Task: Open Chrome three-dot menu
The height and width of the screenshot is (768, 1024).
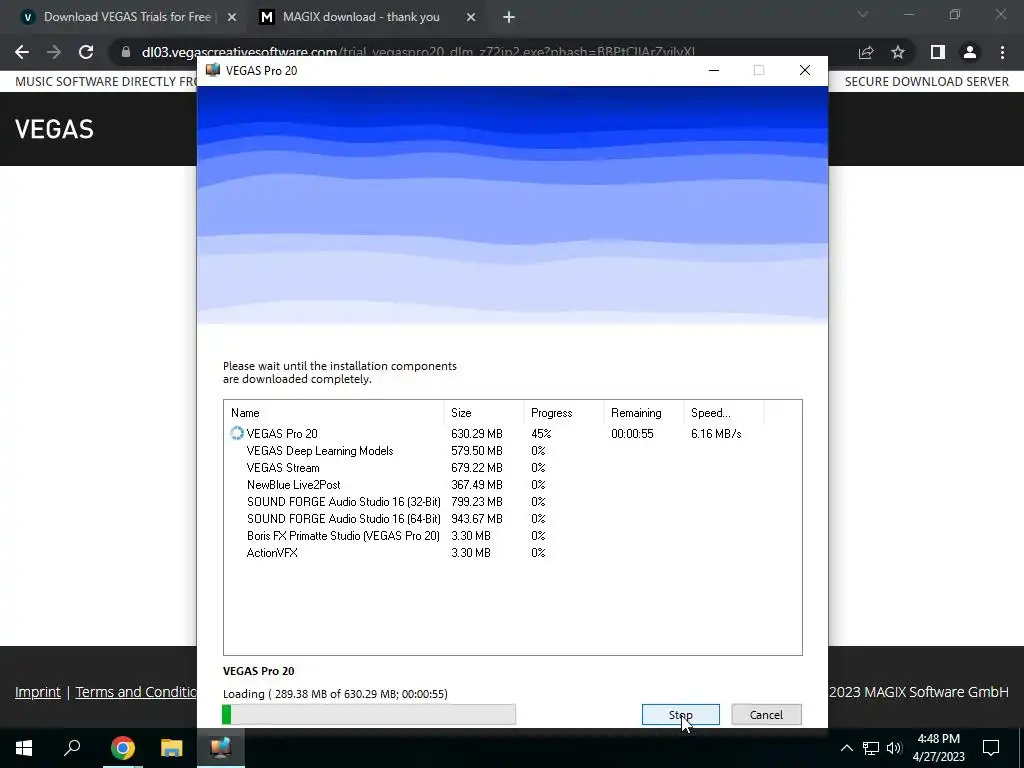Action: [1002, 52]
